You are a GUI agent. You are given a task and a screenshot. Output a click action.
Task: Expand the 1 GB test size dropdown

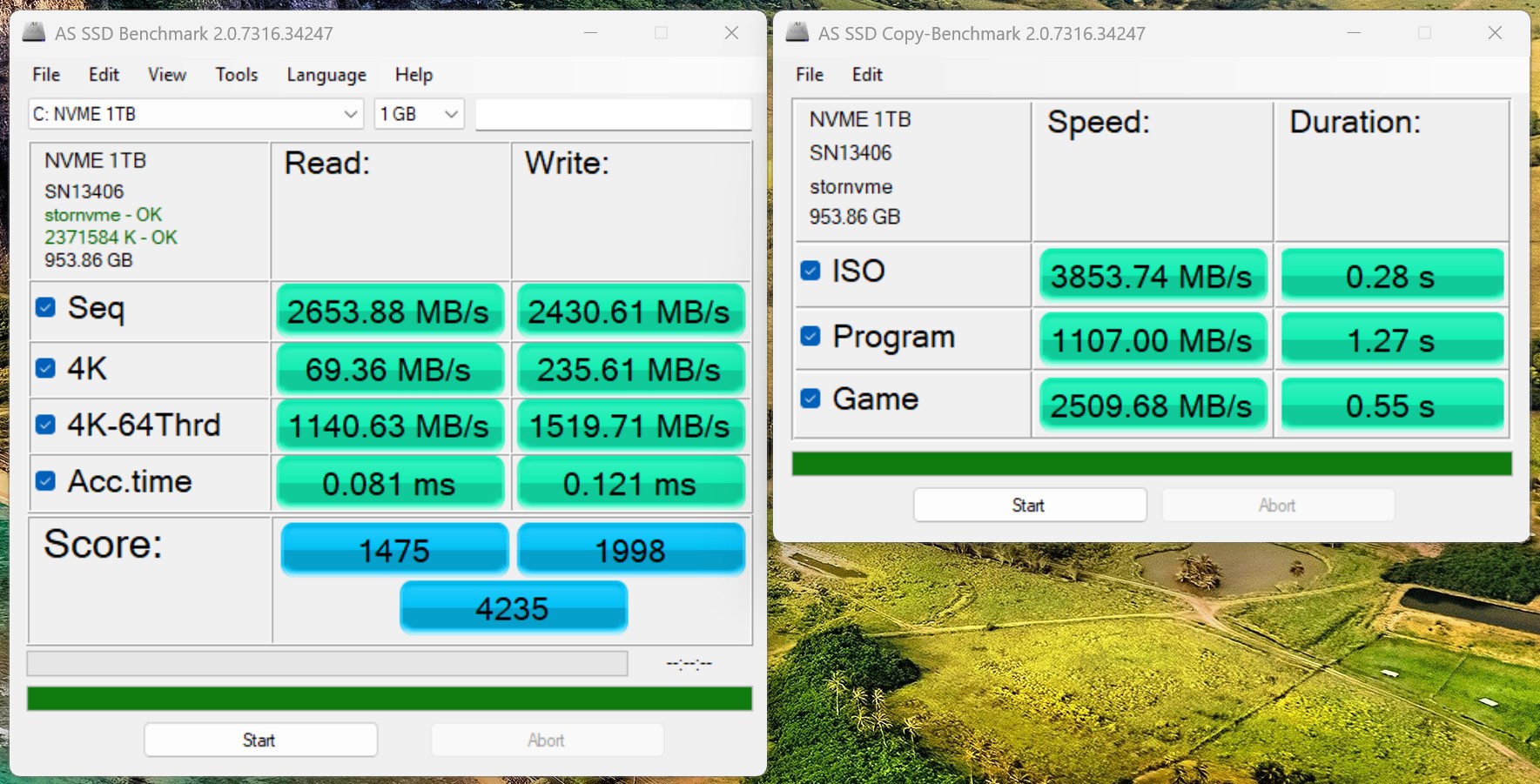tap(419, 114)
